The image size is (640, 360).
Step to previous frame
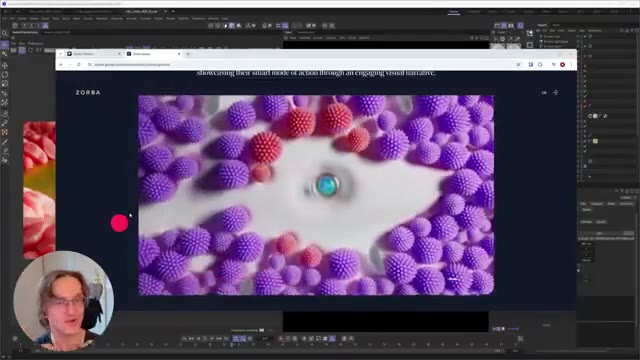tap(198, 338)
